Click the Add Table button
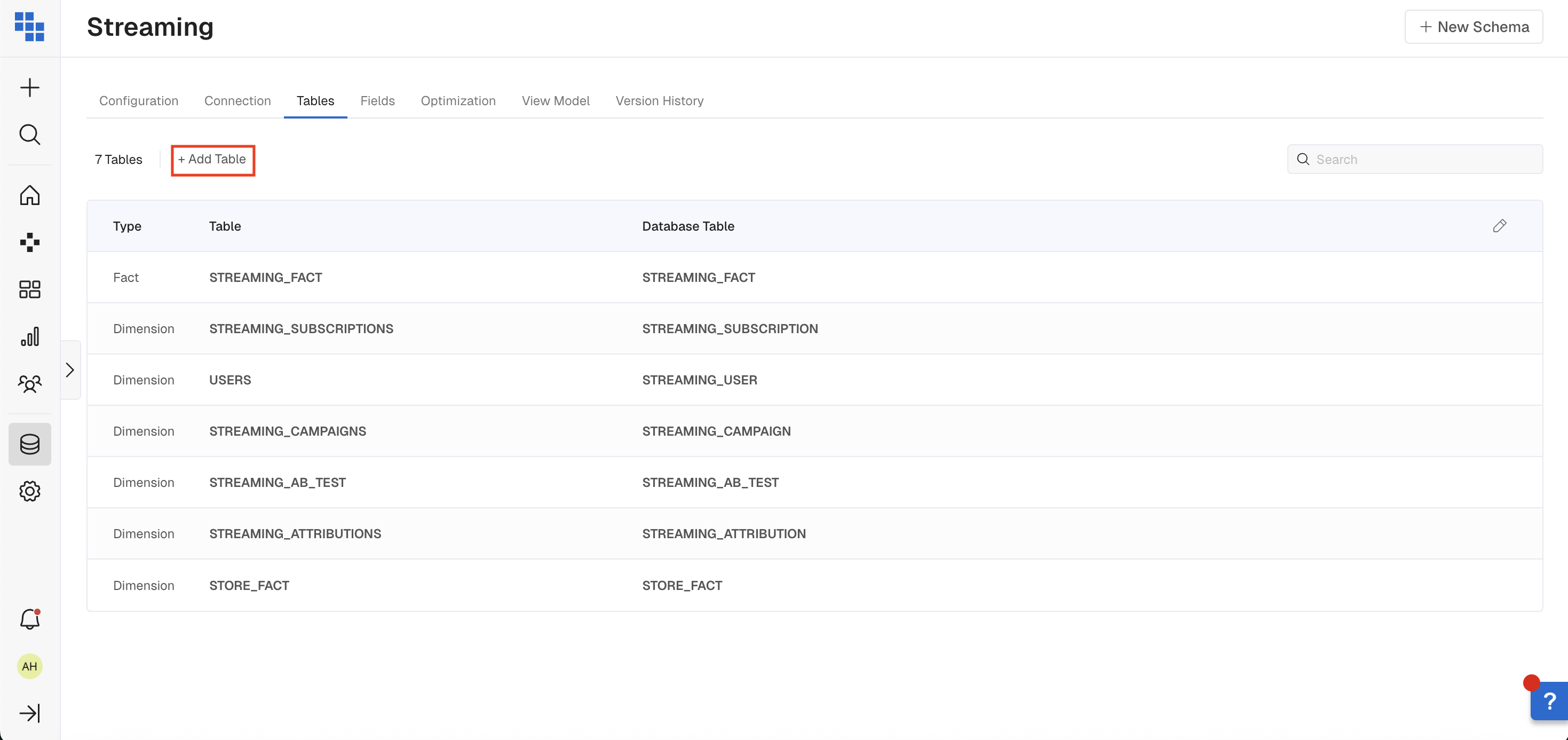 coord(212,160)
